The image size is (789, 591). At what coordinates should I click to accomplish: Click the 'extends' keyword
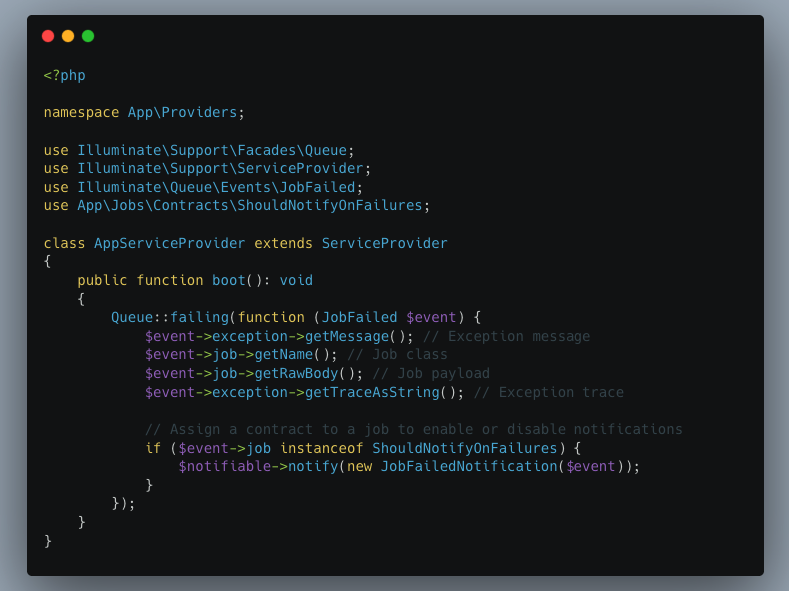pos(283,243)
